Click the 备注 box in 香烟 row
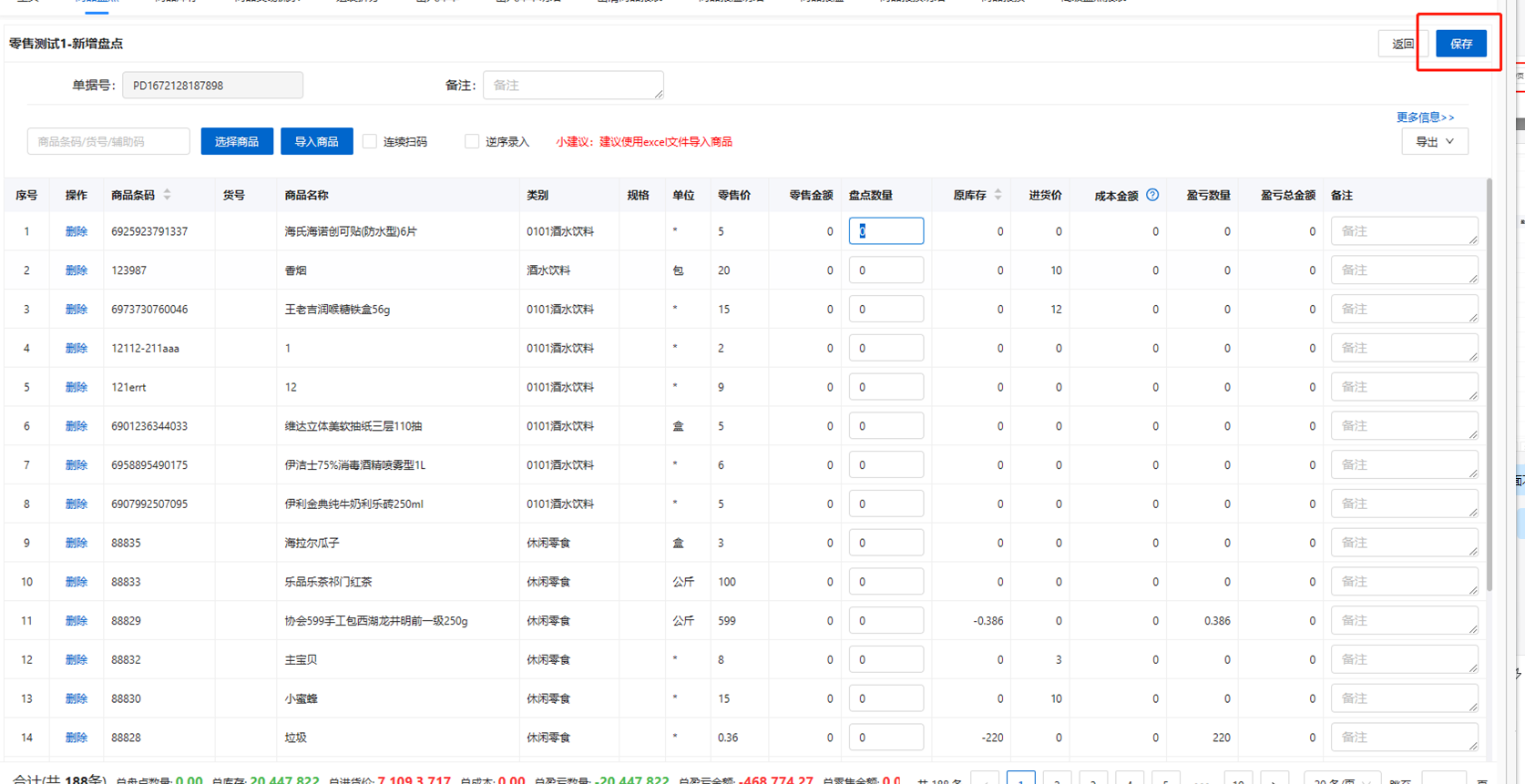Screen dimensions: 1525x784 click(x=1404, y=270)
